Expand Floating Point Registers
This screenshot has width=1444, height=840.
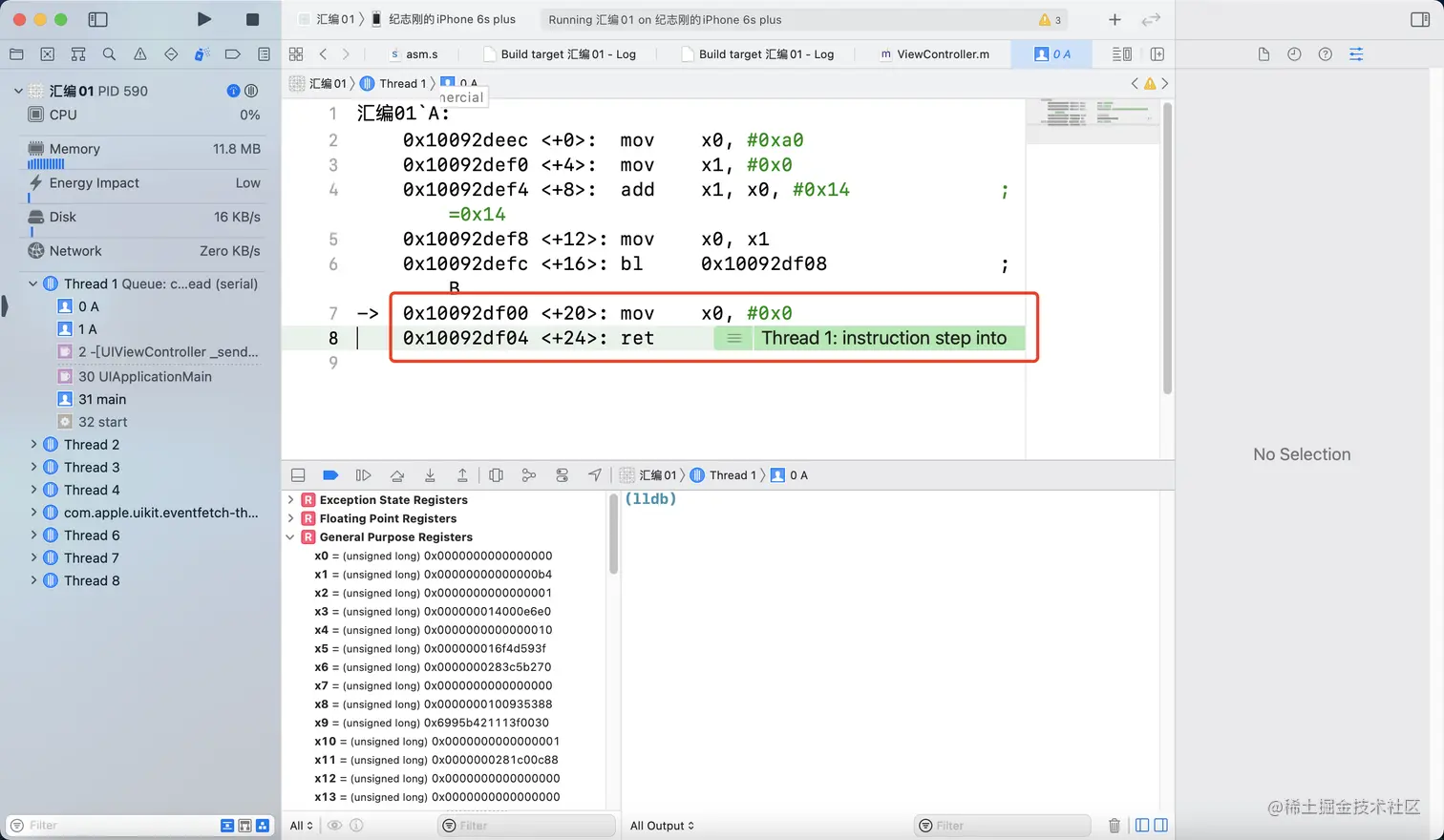click(290, 518)
